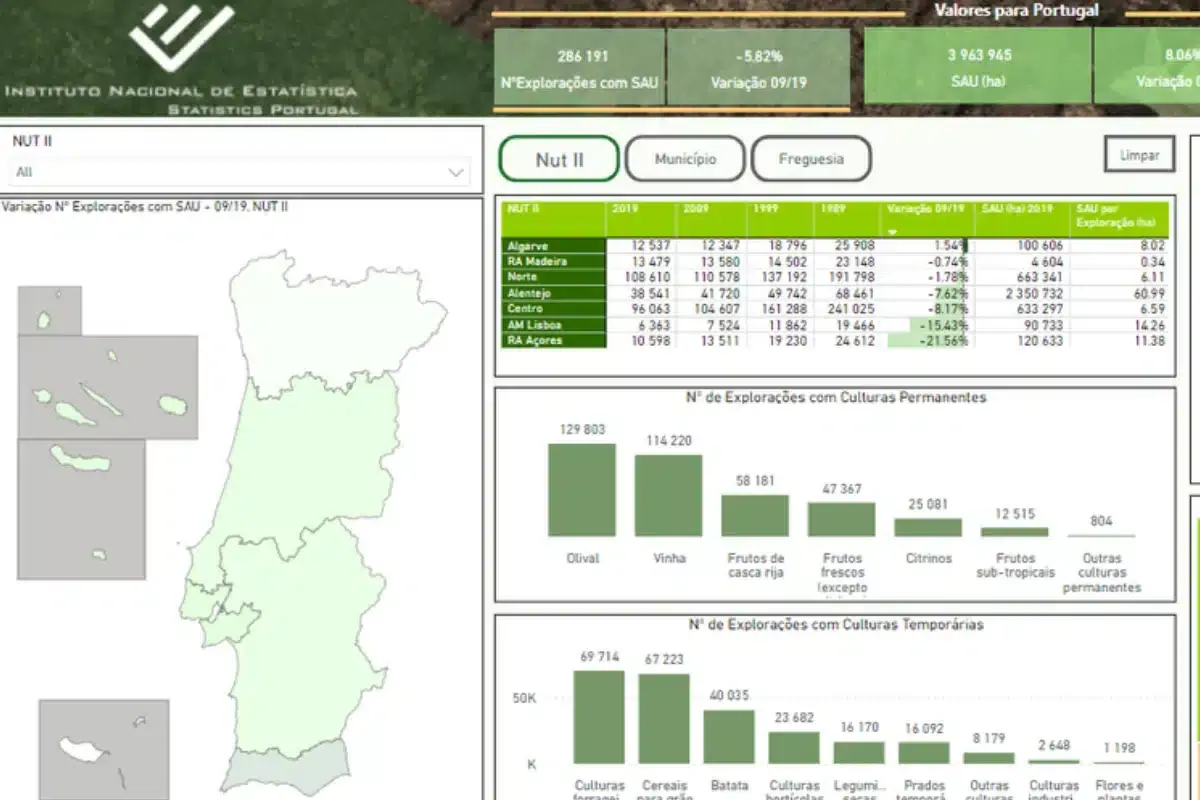The width and height of the screenshot is (1200, 800).
Task: Select the Nut II level tab
Action: tap(558, 159)
